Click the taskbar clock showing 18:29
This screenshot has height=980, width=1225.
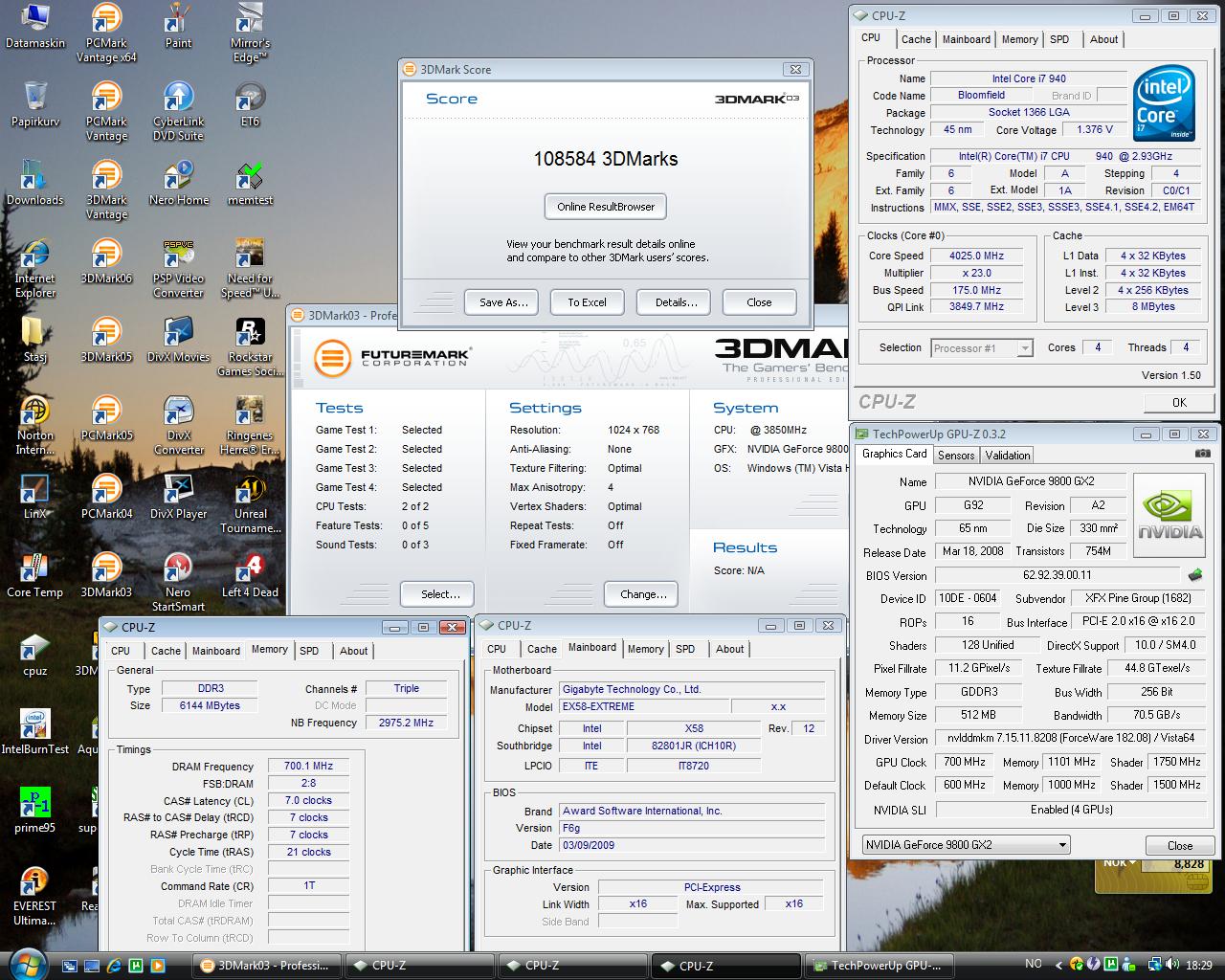click(1198, 966)
